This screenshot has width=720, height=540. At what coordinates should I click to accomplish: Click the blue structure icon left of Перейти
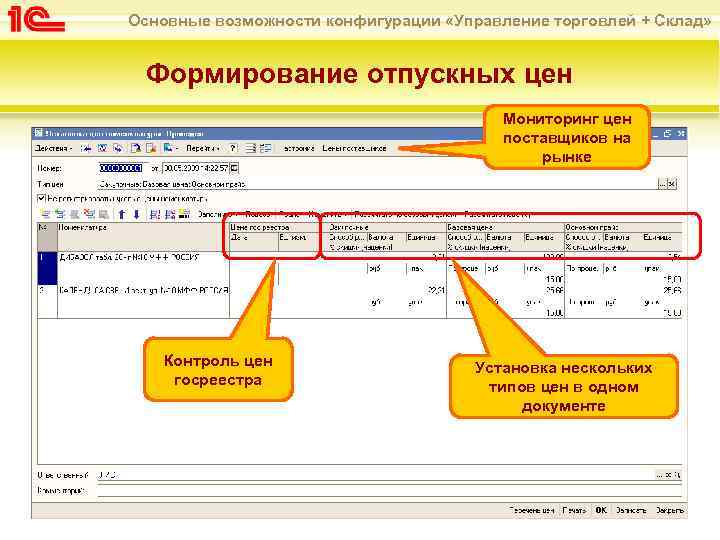(x=168, y=148)
